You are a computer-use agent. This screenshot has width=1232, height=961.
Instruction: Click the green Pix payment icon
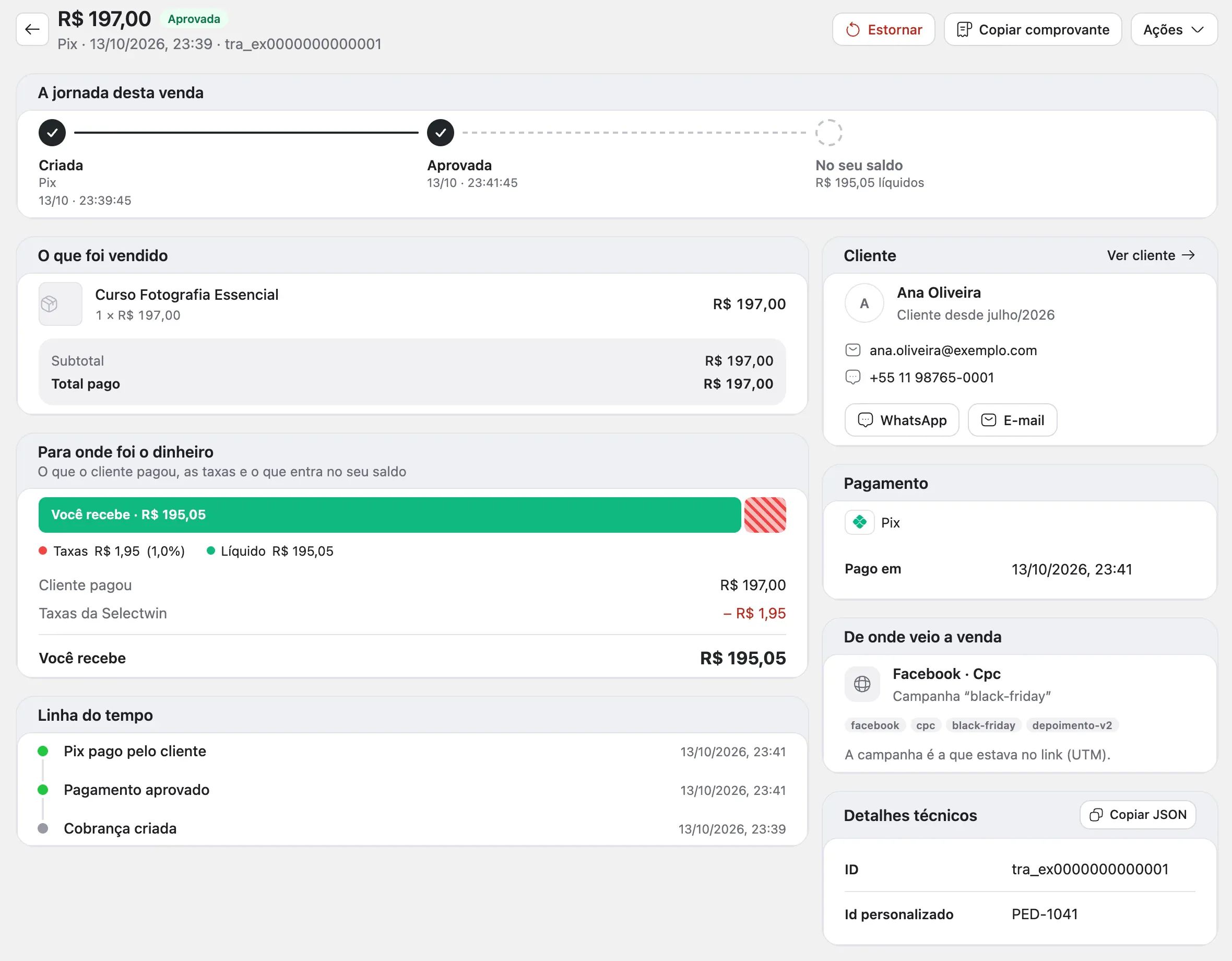pyautogui.click(x=860, y=522)
